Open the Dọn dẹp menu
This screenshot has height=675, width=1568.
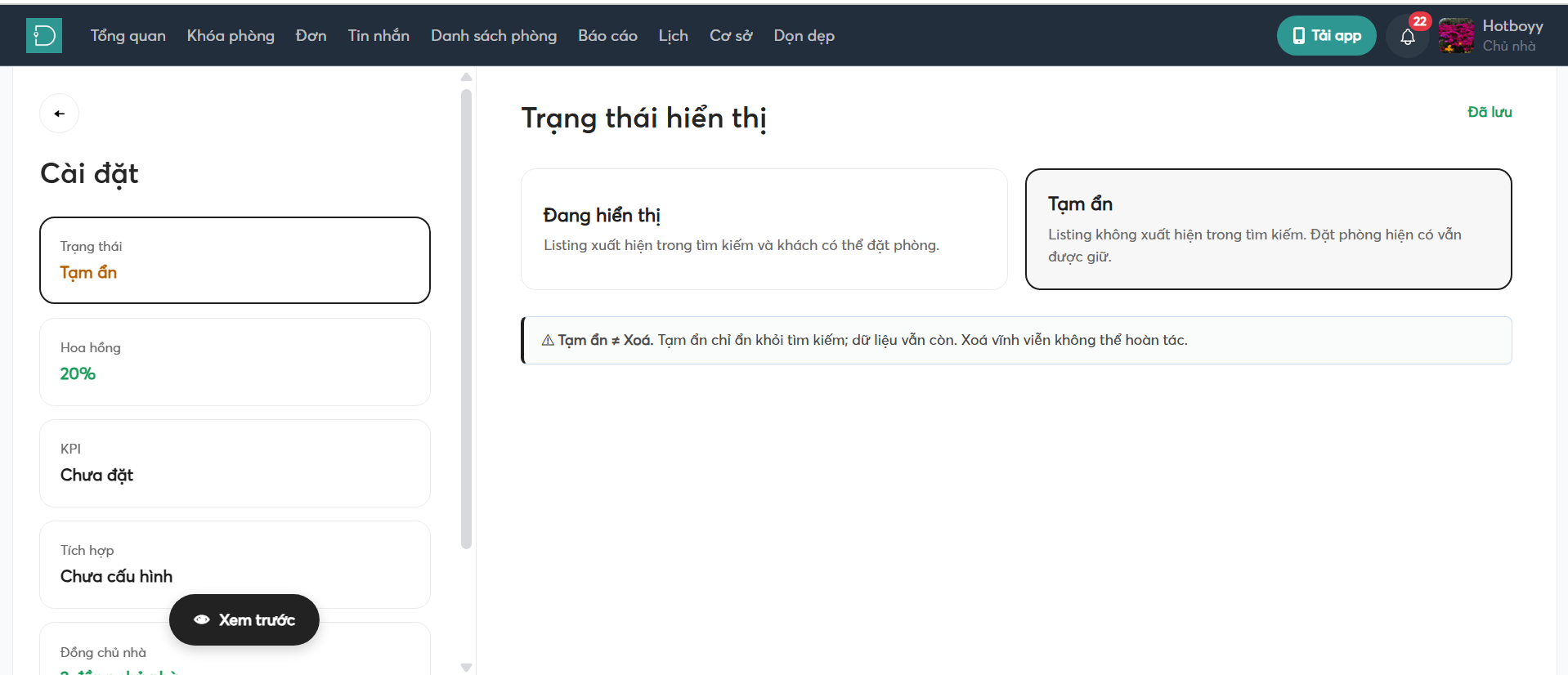804,36
